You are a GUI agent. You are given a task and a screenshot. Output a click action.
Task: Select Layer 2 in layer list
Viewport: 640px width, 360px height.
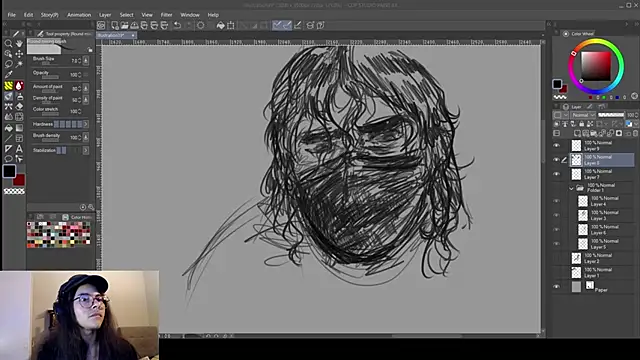(x=602, y=258)
